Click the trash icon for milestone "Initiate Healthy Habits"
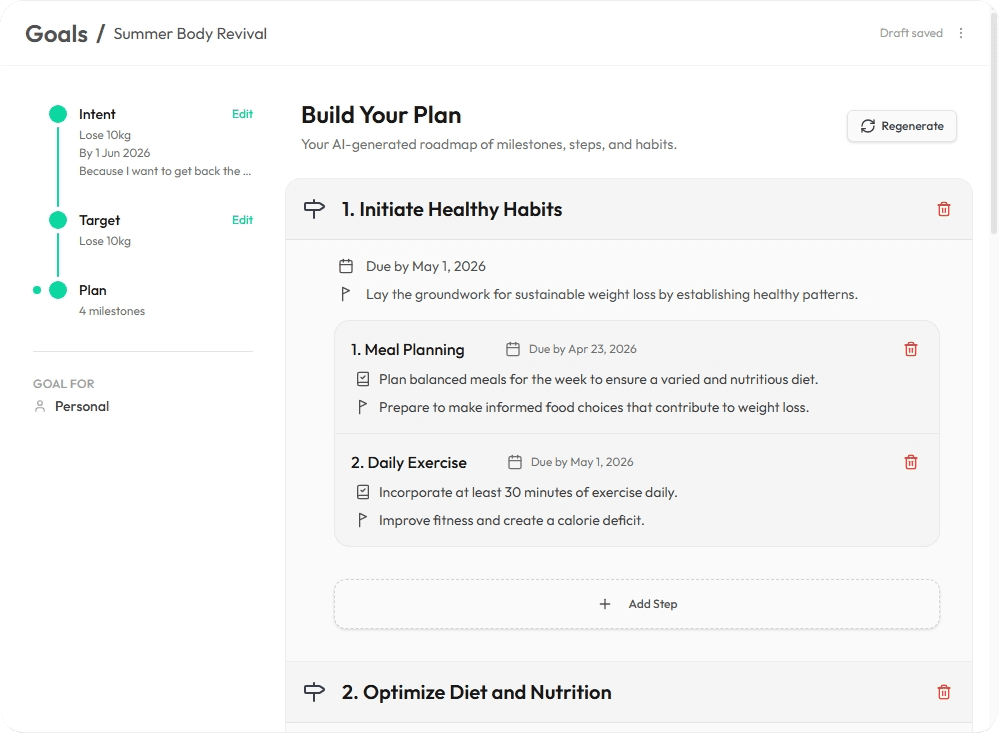 pos(942,208)
